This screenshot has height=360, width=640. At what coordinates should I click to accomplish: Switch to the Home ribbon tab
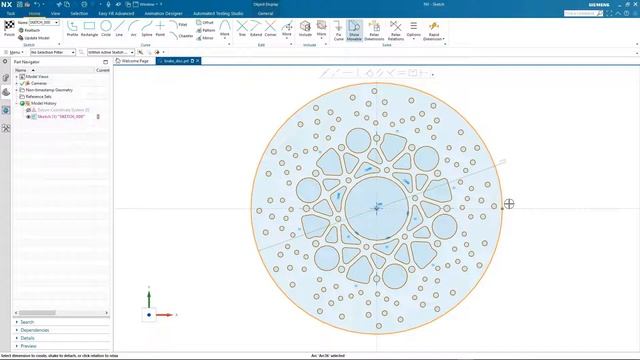34,13
